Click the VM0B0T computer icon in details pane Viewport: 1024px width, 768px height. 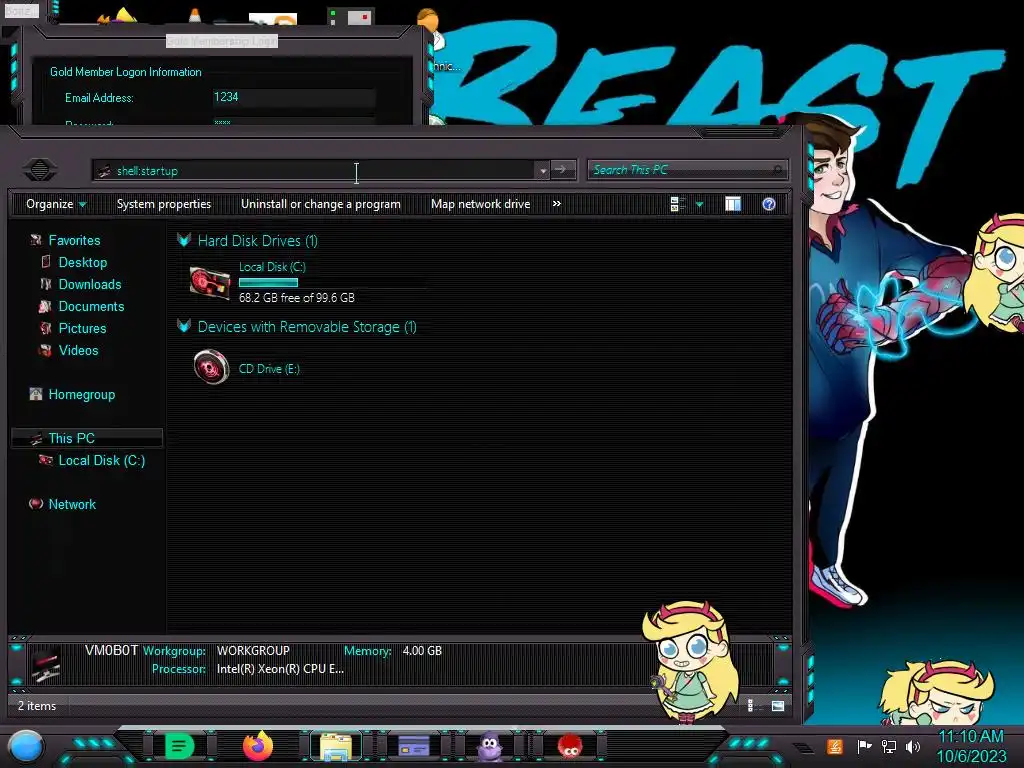point(46,664)
